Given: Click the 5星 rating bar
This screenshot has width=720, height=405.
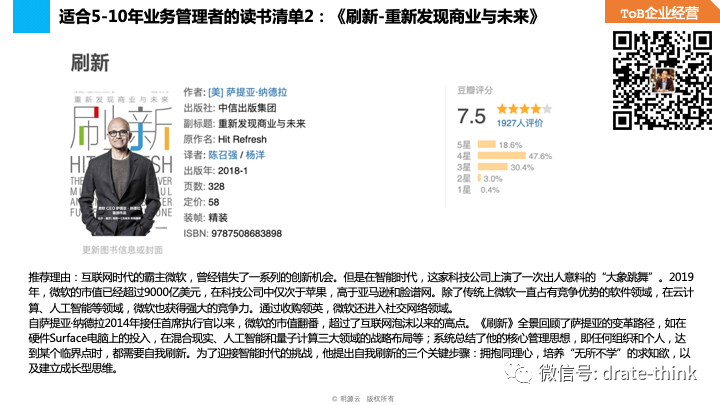Looking at the screenshot, I should (x=487, y=145).
